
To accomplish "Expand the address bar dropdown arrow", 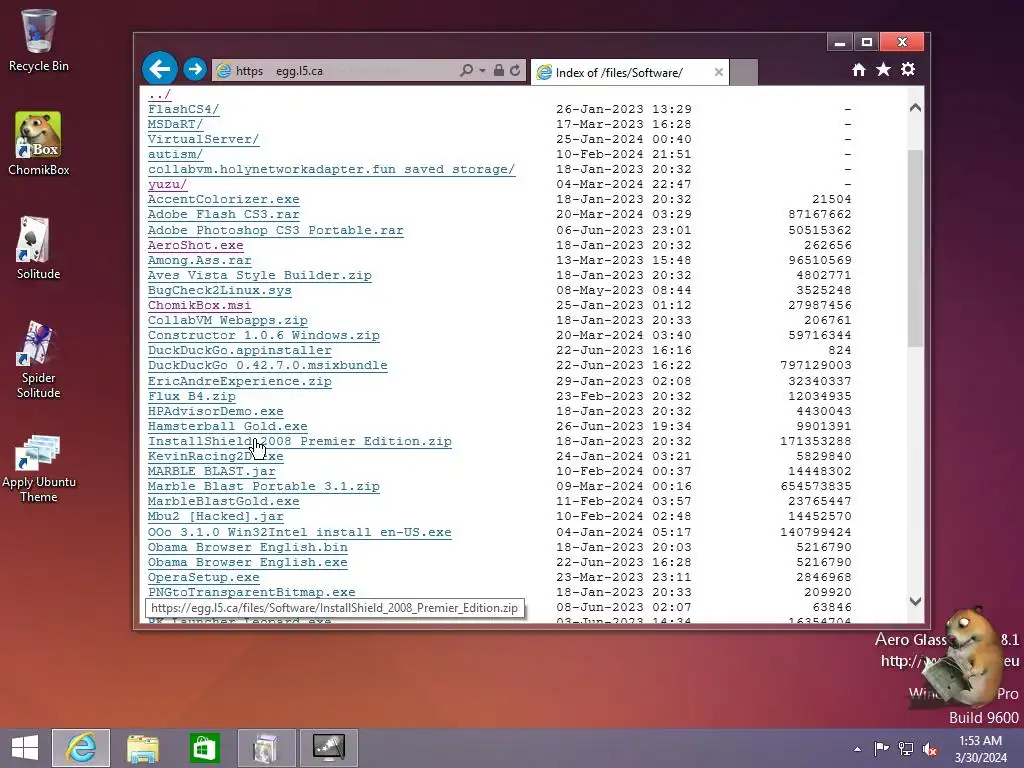I will coord(482,71).
